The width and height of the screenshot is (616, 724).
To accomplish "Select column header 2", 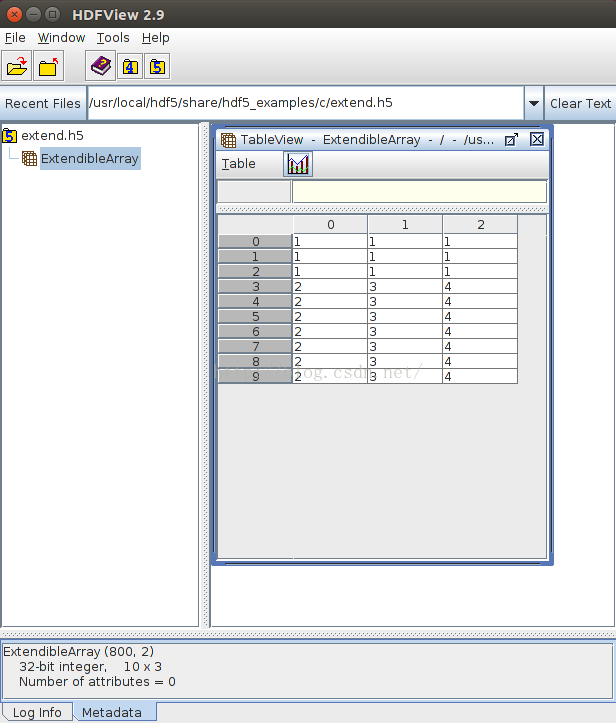I will click(480, 225).
